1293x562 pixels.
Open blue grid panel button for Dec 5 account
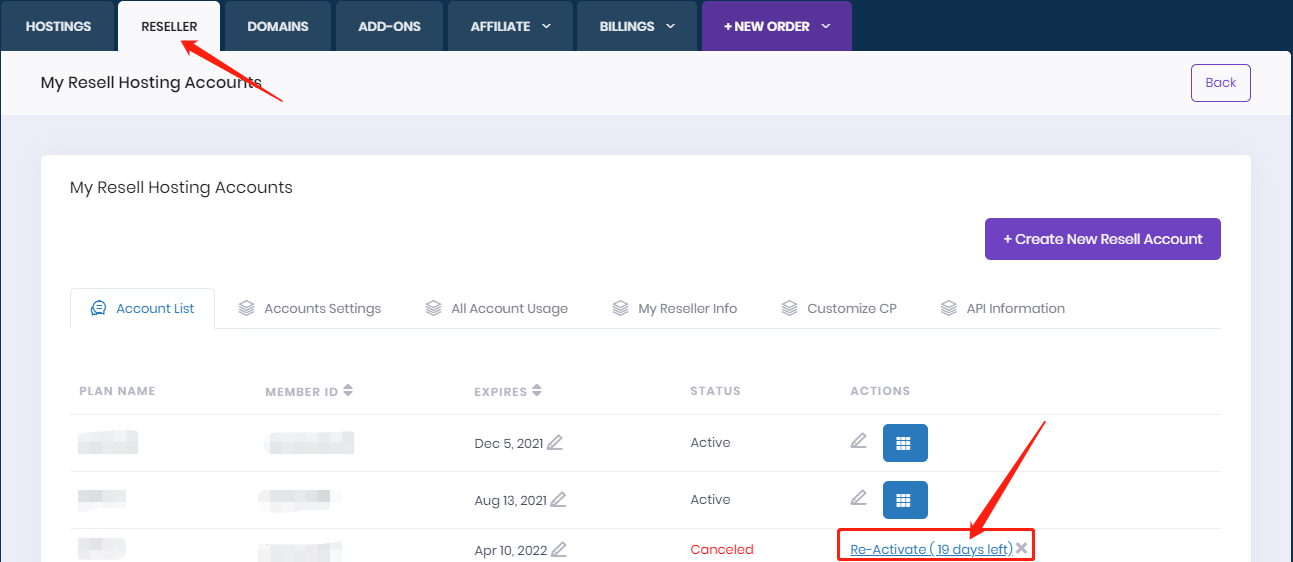905,443
